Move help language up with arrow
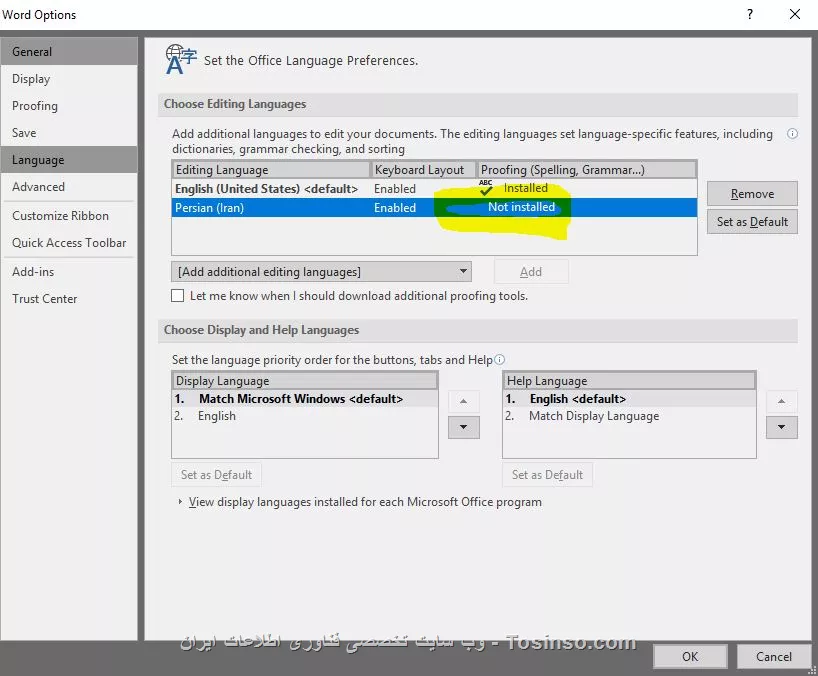The width and height of the screenshot is (818, 676). click(781, 401)
